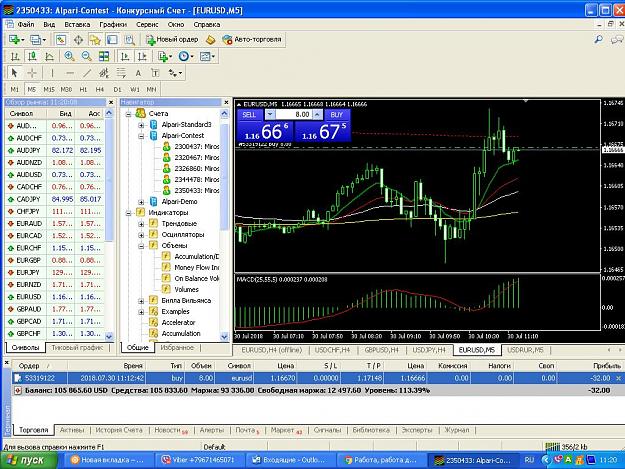
Task: Open the Вставка menu
Action: coord(77,24)
